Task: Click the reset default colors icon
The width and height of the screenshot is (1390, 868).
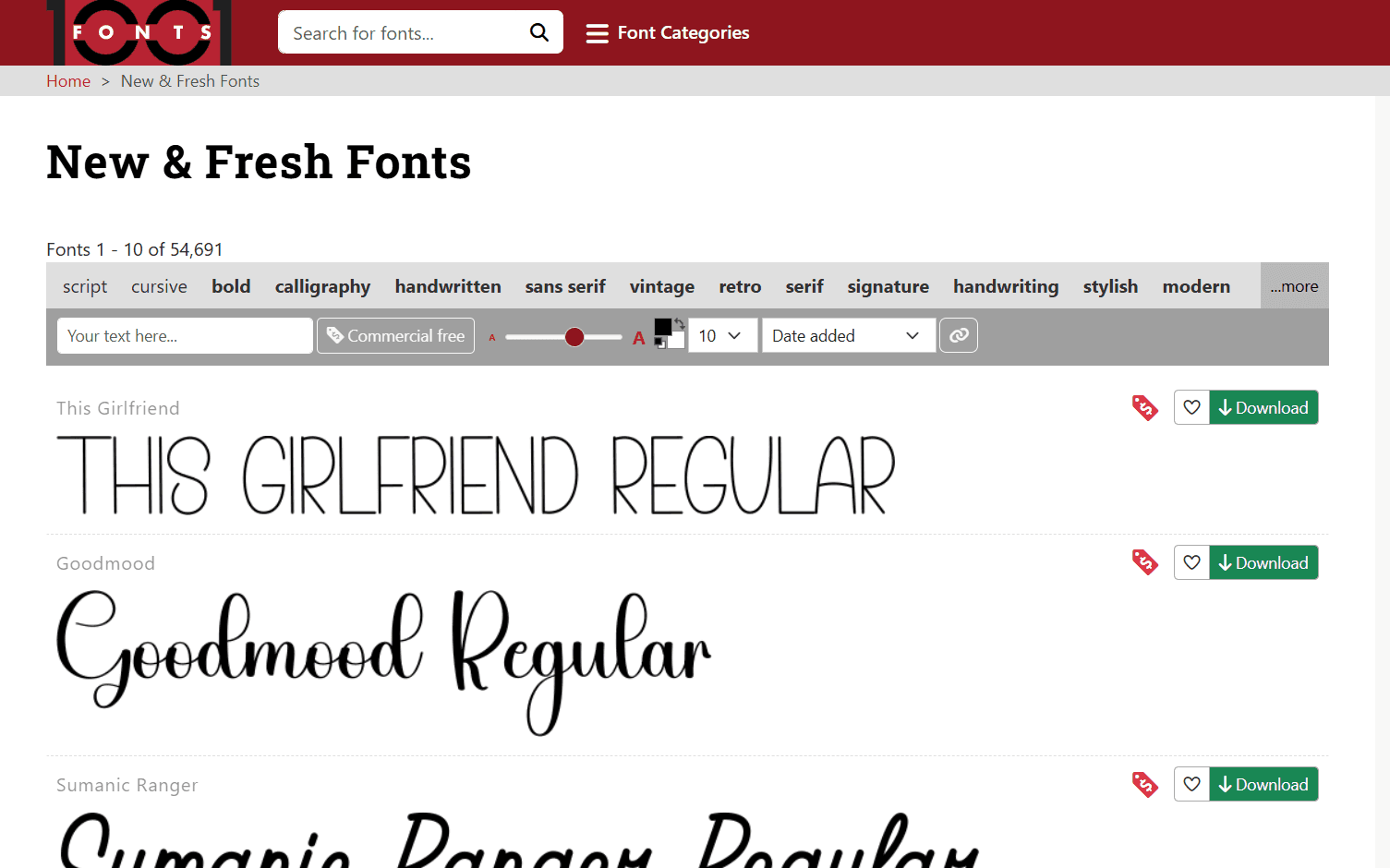Action: (659, 344)
